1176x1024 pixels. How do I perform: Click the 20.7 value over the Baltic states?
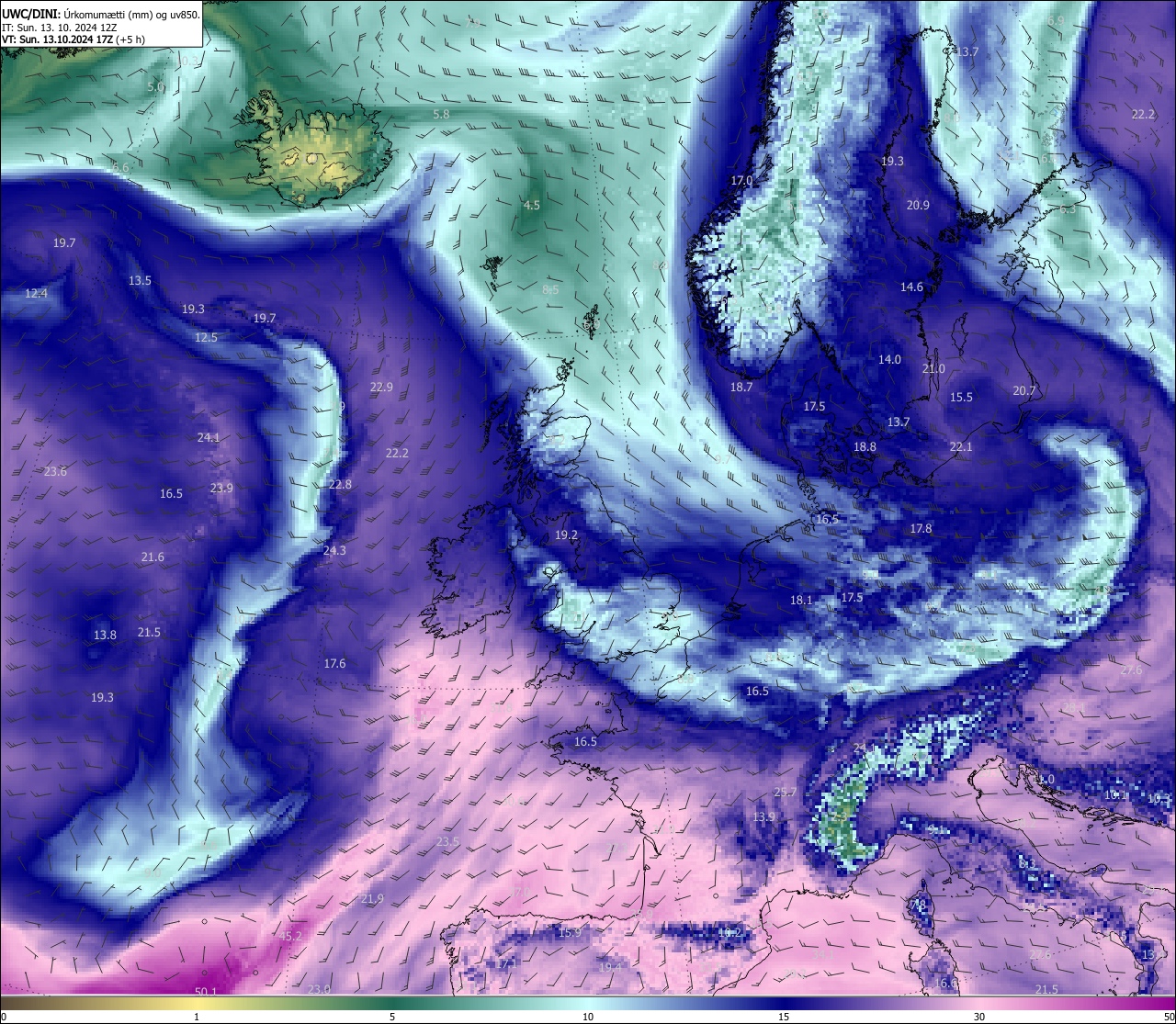click(1024, 390)
